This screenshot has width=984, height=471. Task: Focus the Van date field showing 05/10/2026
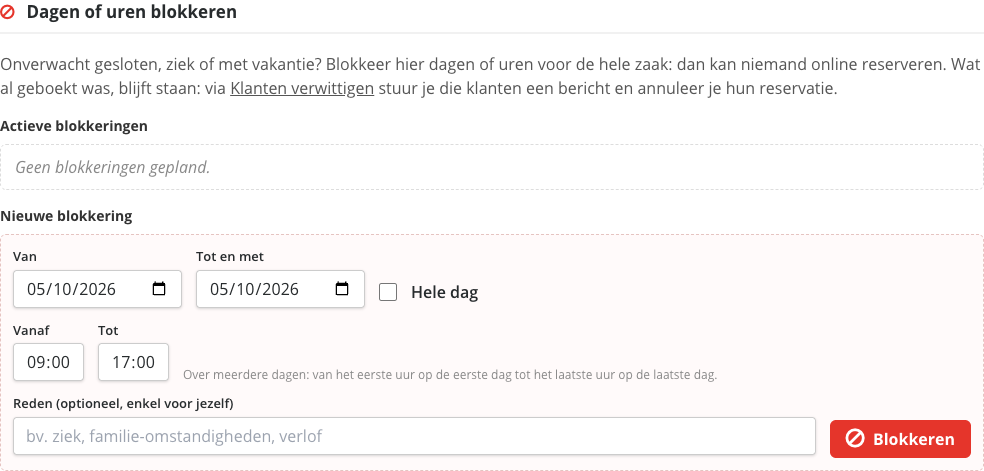pyautogui.click(x=97, y=289)
